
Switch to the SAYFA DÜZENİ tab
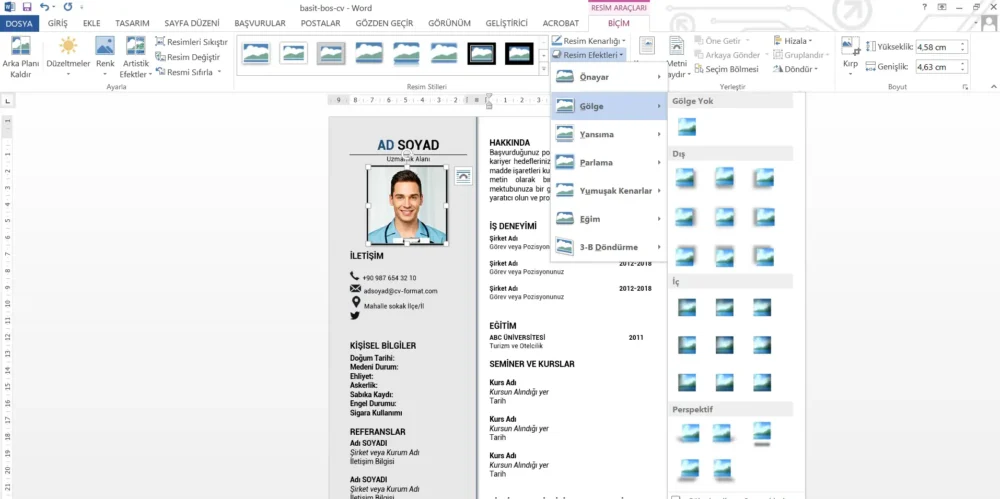tap(192, 23)
